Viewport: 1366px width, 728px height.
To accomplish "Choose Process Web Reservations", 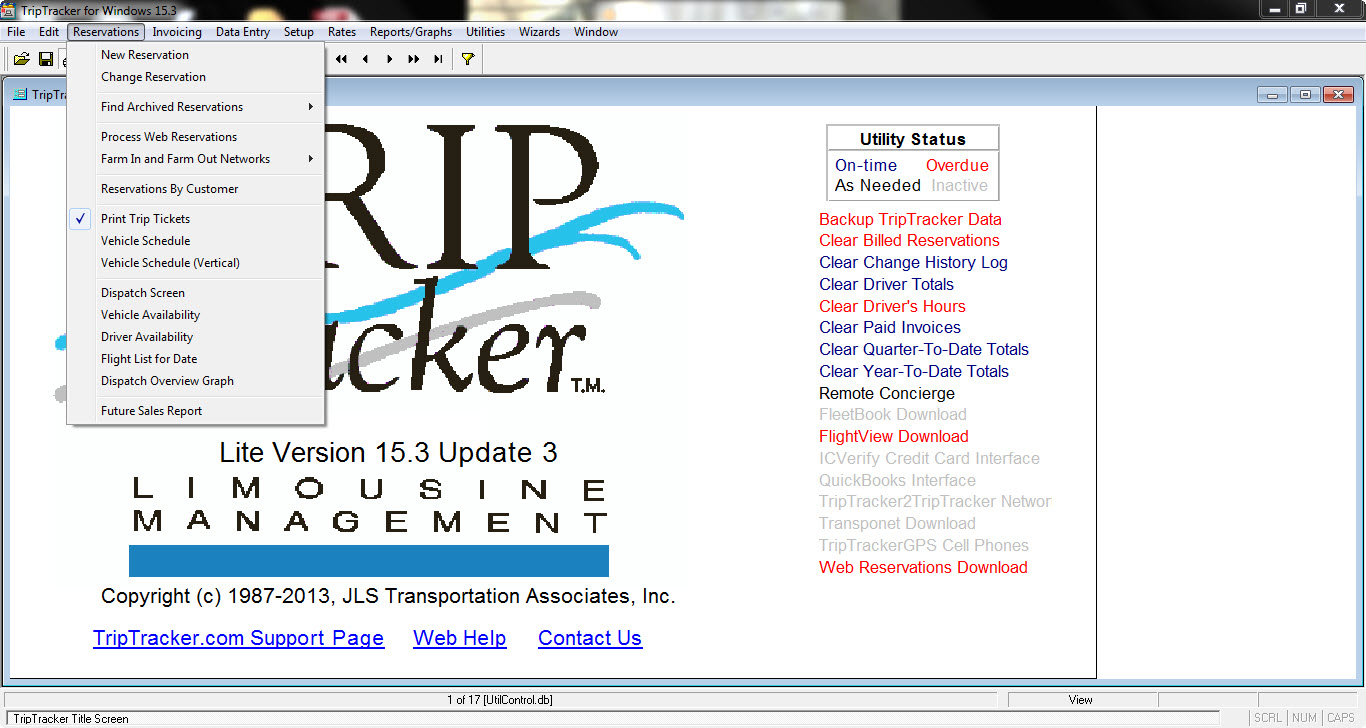I will tap(196, 137).
